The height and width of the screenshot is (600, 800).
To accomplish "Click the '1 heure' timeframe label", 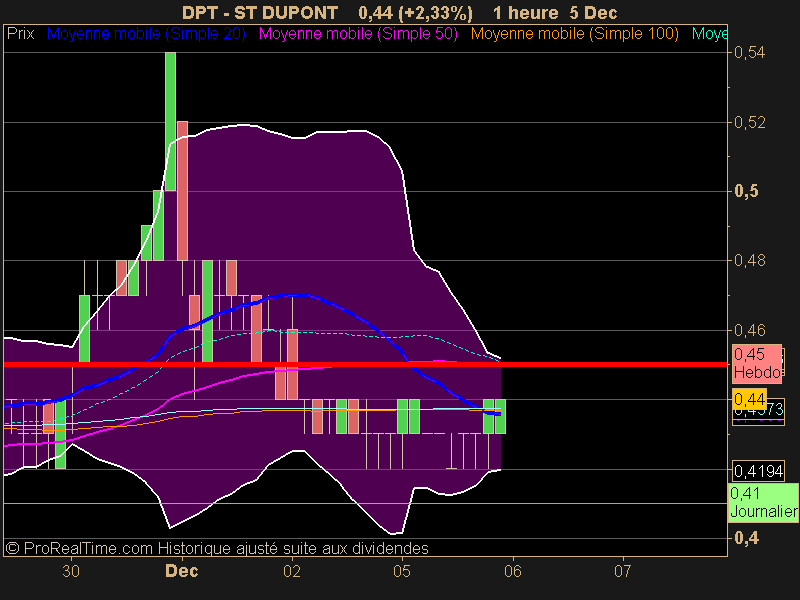I will click(526, 12).
